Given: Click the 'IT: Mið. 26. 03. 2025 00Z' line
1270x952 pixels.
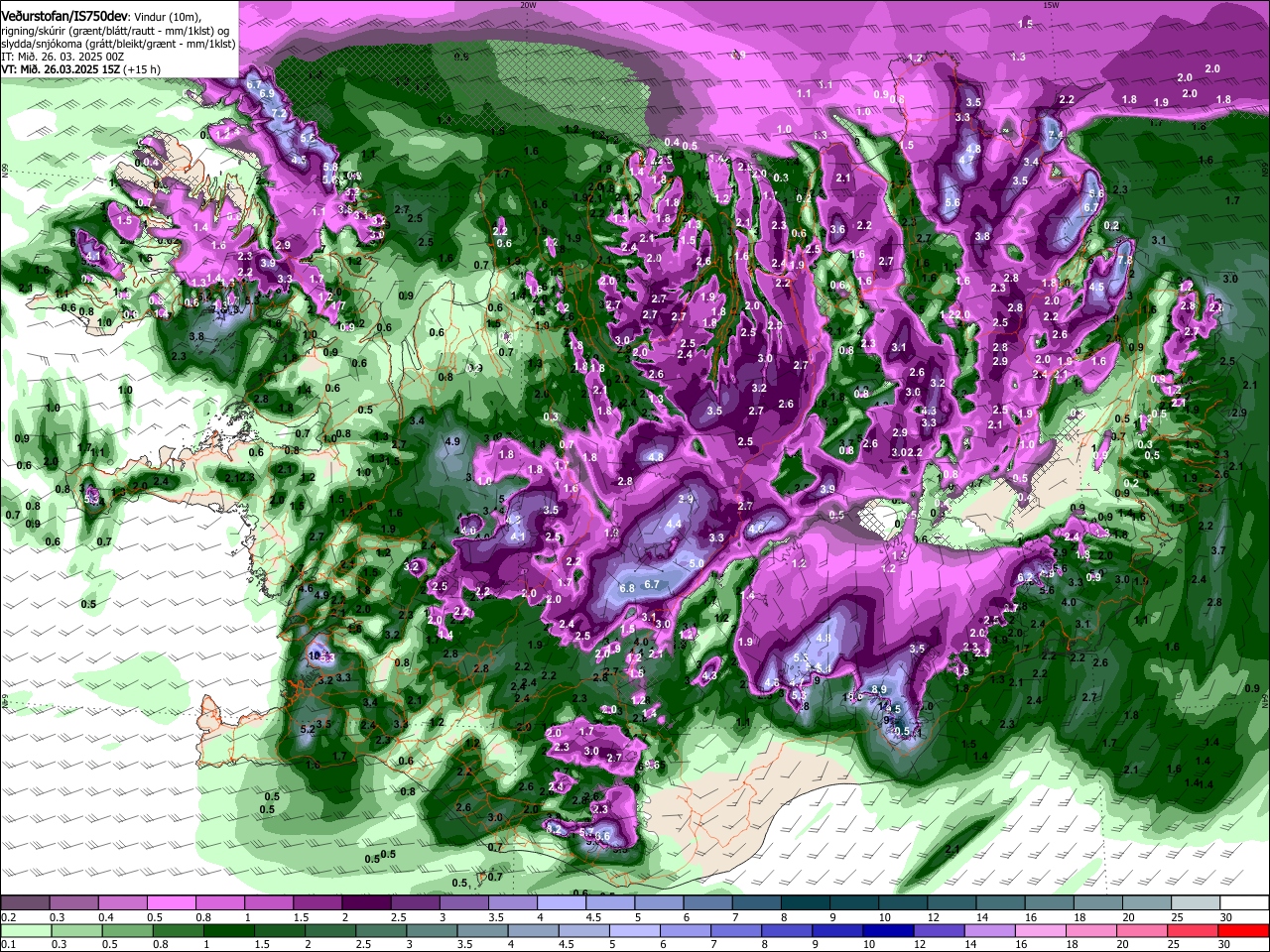Looking at the screenshot, I should click(x=63, y=58).
